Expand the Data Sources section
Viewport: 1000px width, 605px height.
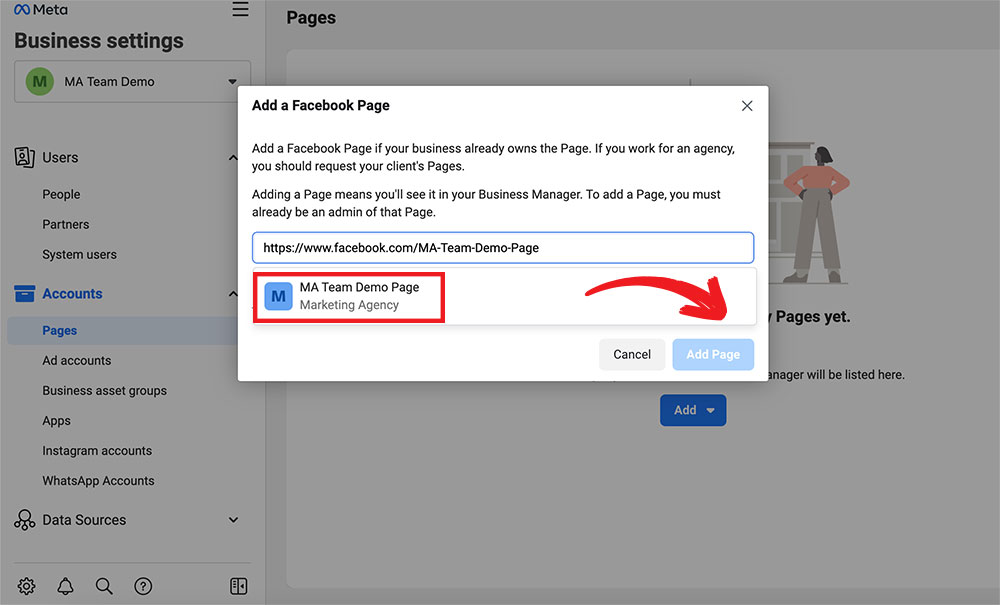(233, 520)
